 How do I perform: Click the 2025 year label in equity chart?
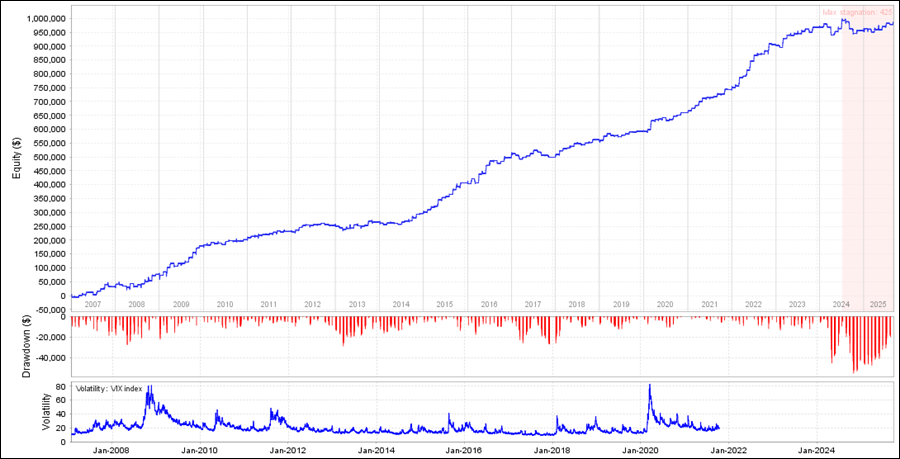pos(878,304)
